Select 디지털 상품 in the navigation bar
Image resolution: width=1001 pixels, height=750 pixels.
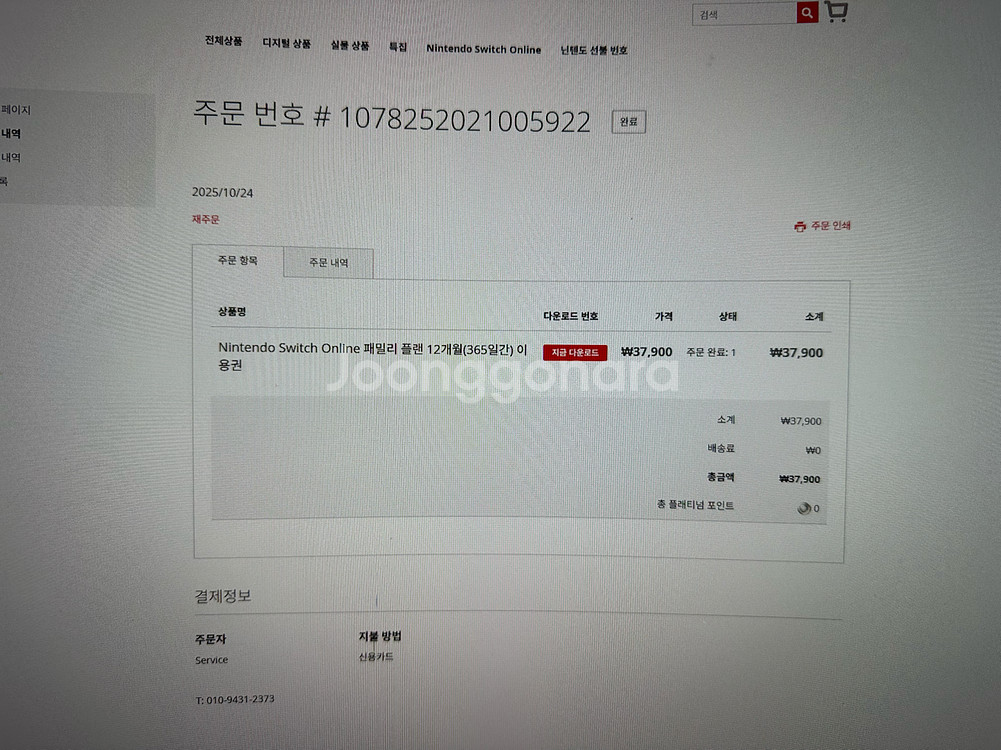(286, 44)
